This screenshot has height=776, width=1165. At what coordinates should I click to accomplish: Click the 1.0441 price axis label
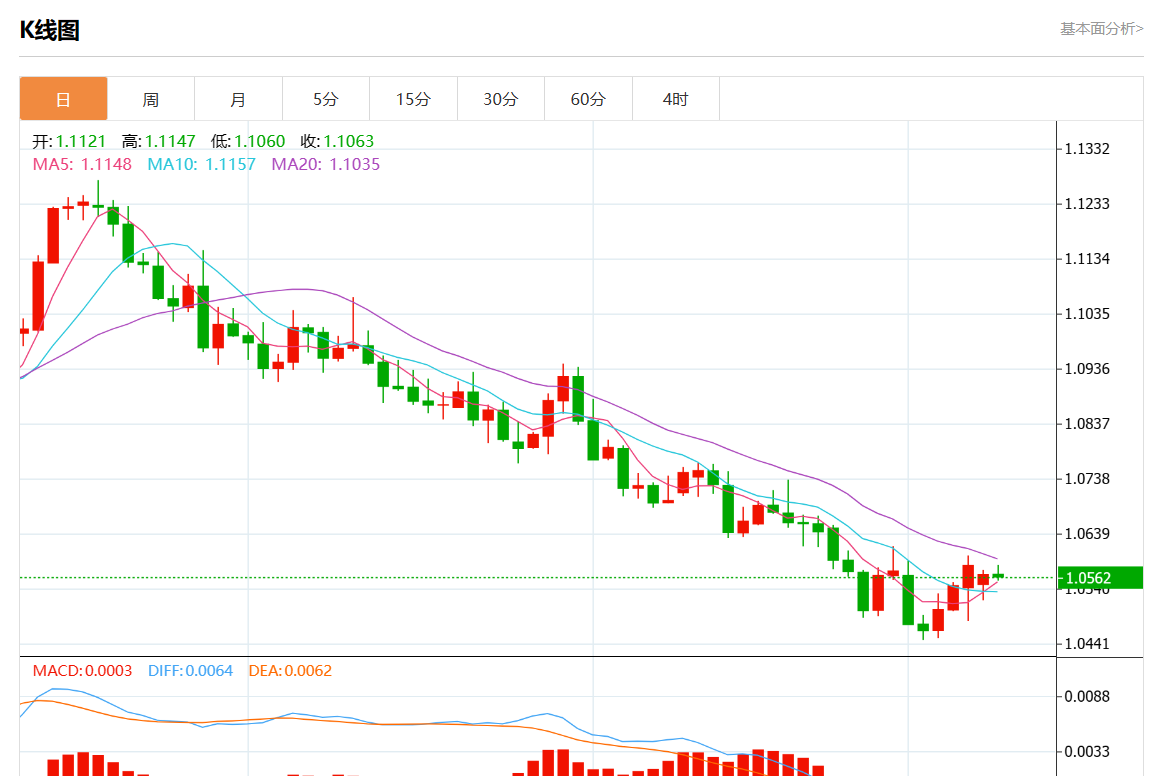(1087, 644)
